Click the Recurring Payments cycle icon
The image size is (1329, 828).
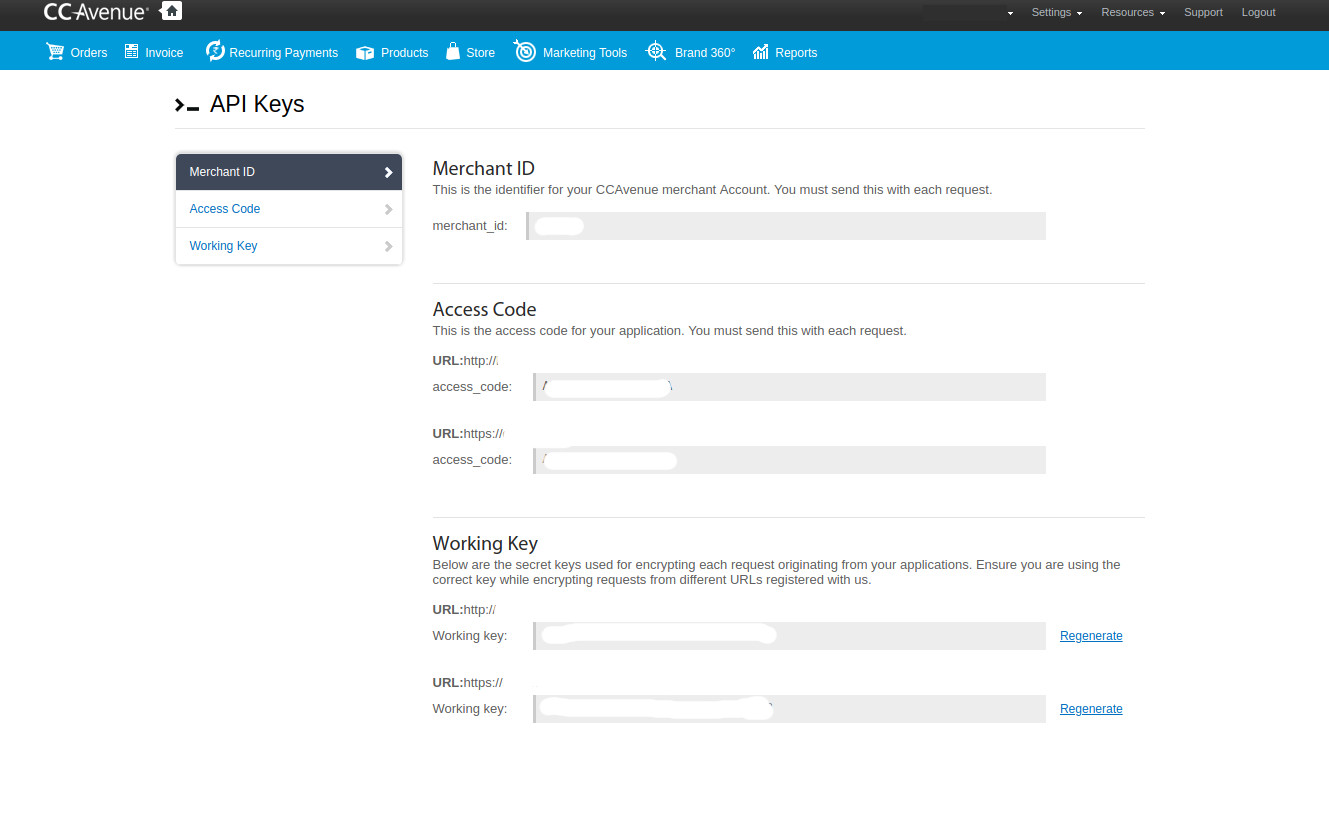(215, 51)
